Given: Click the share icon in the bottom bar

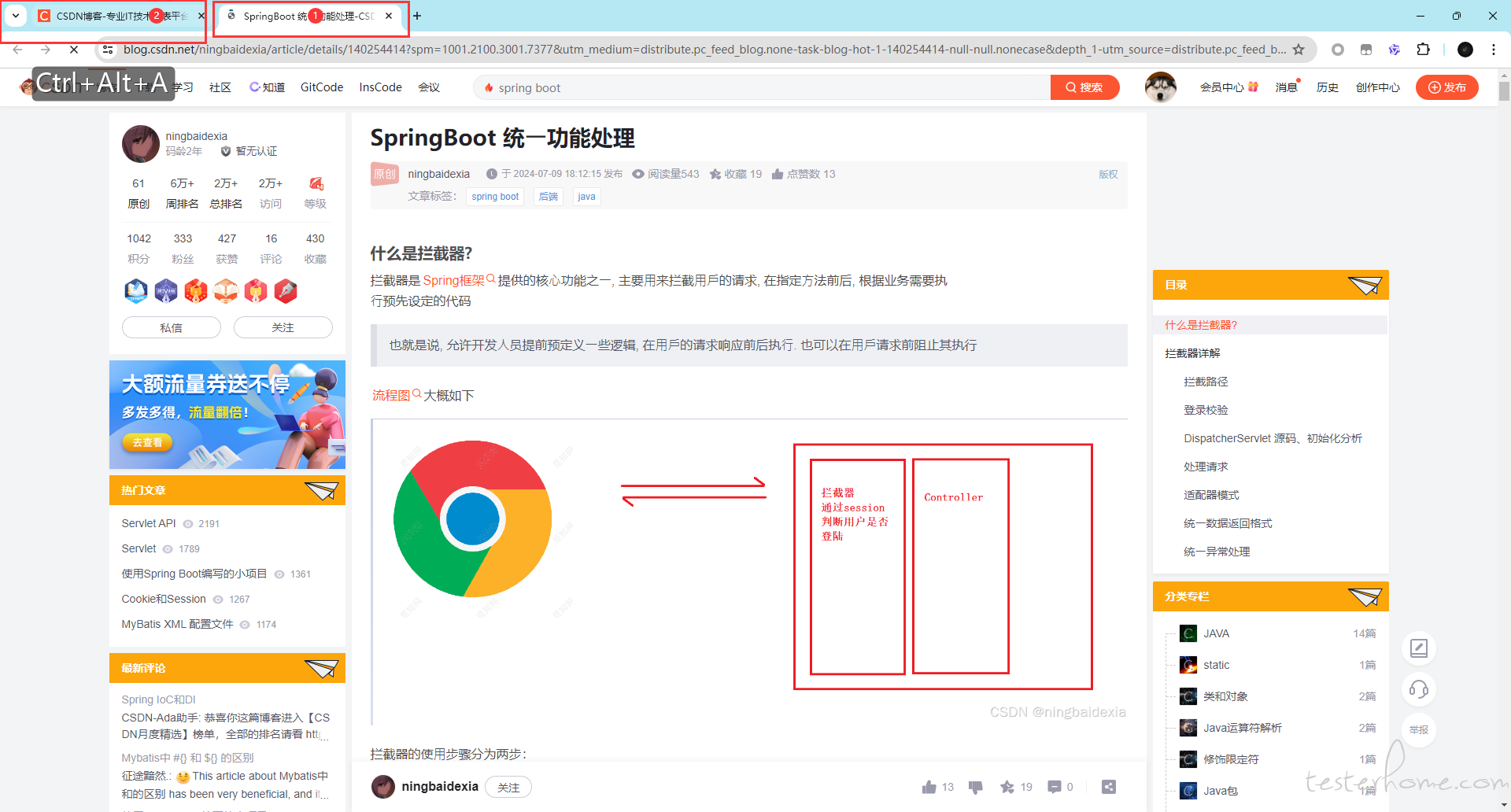Looking at the screenshot, I should pyautogui.click(x=1109, y=787).
